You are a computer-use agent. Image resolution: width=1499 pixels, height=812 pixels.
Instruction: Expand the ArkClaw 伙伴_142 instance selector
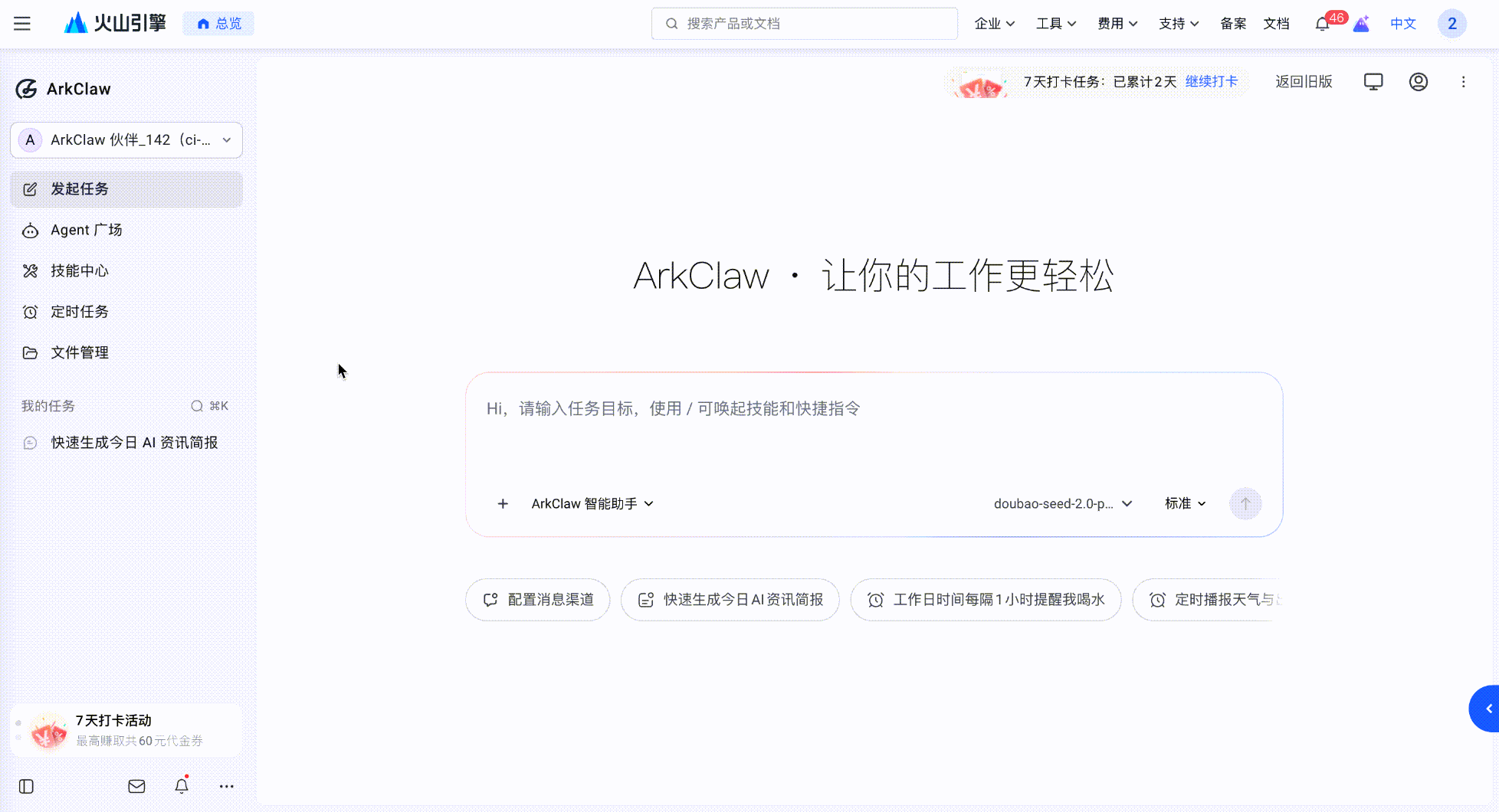point(126,140)
